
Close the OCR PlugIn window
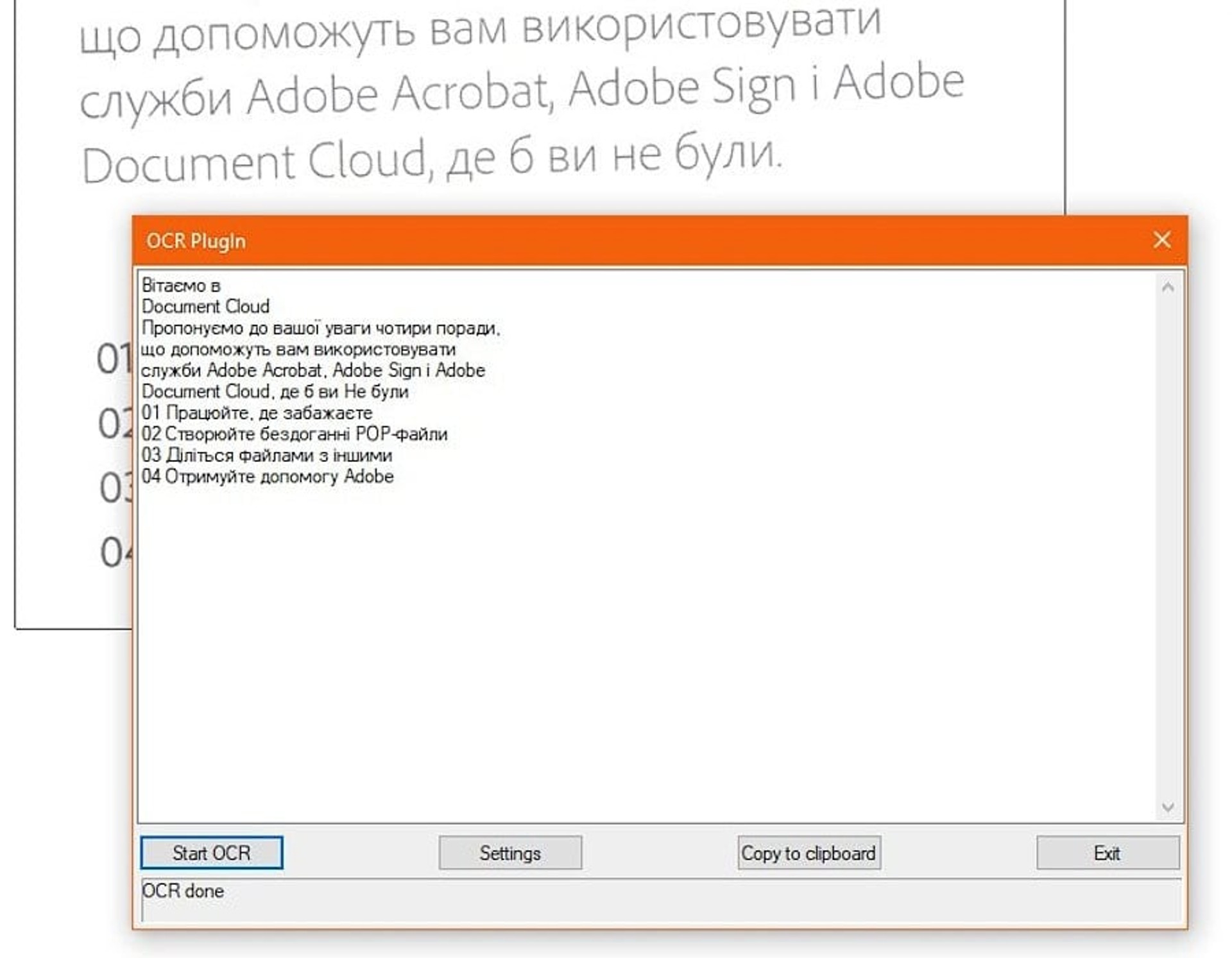(1162, 240)
